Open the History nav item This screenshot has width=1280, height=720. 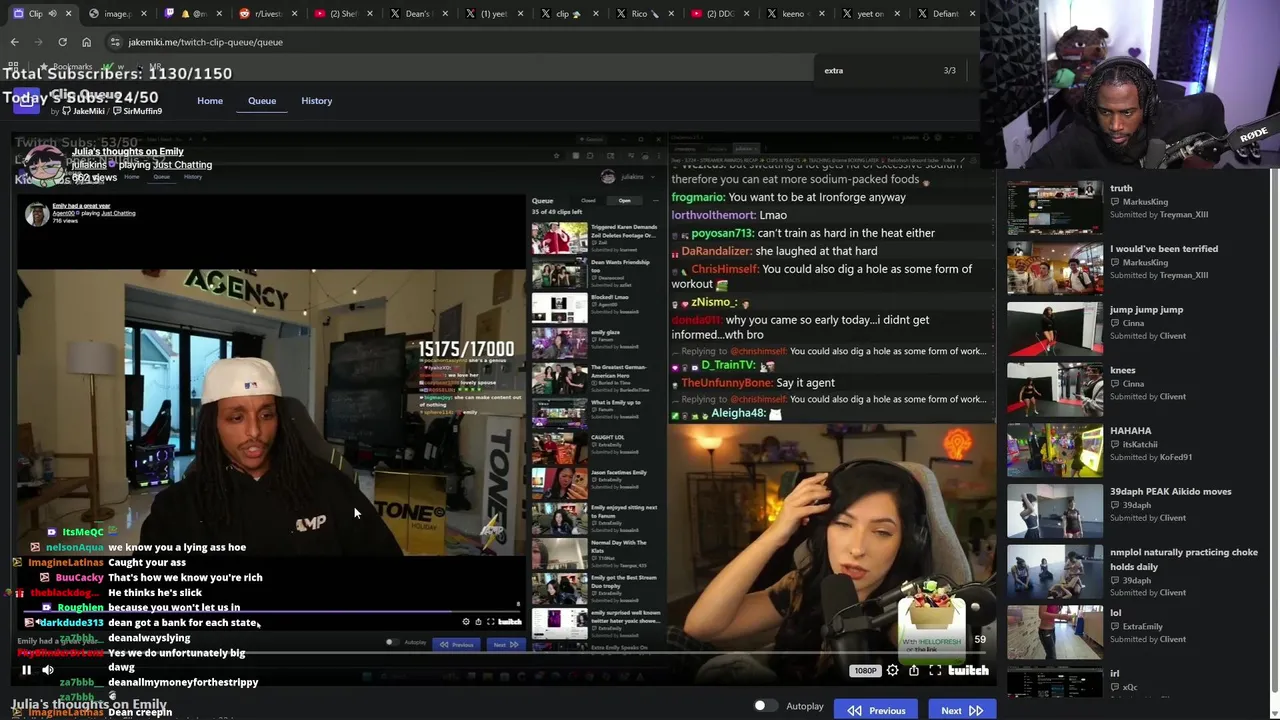(x=317, y=101)
